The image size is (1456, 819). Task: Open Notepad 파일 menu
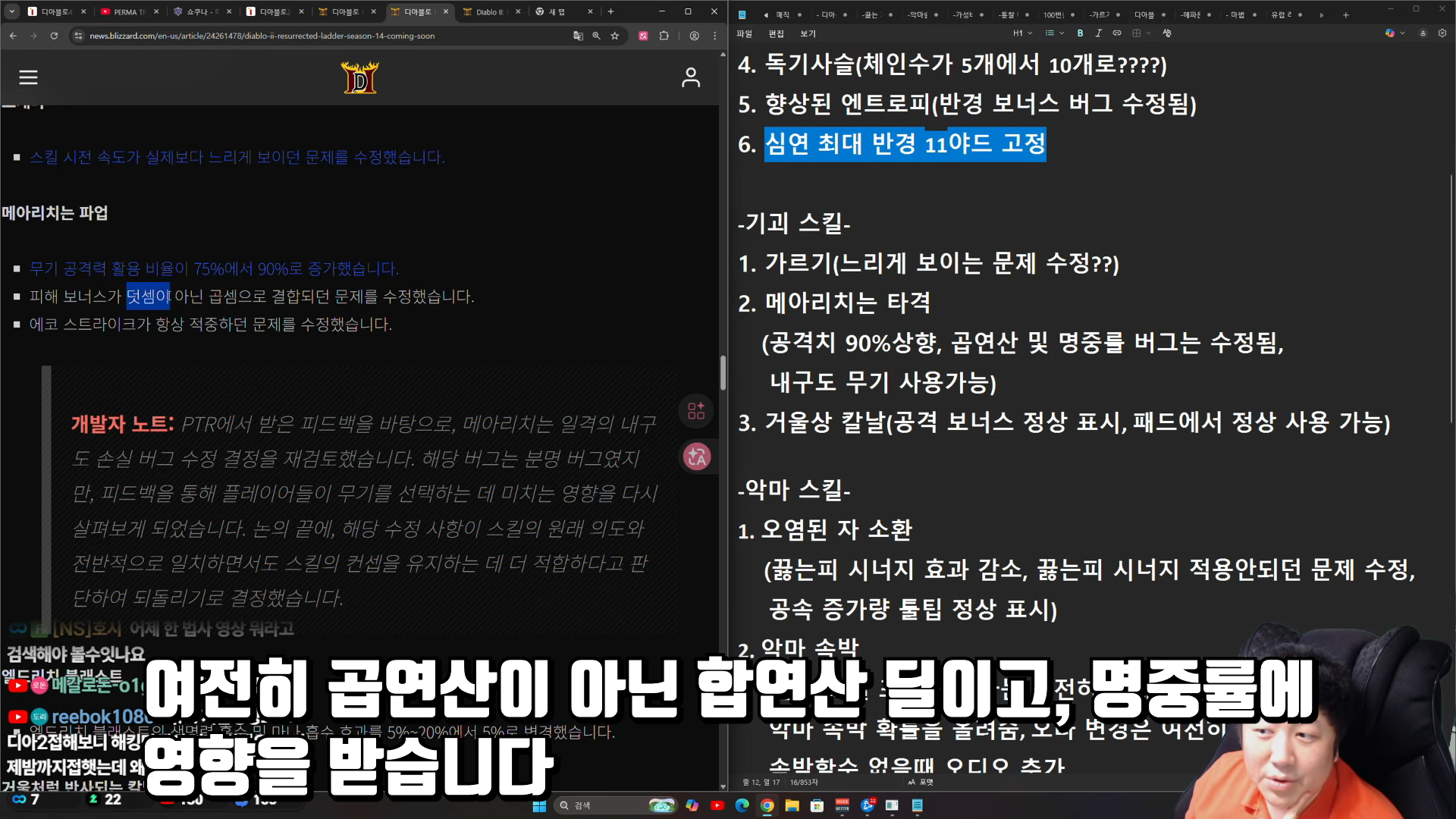pyautogui.click(x=744, y=33)
